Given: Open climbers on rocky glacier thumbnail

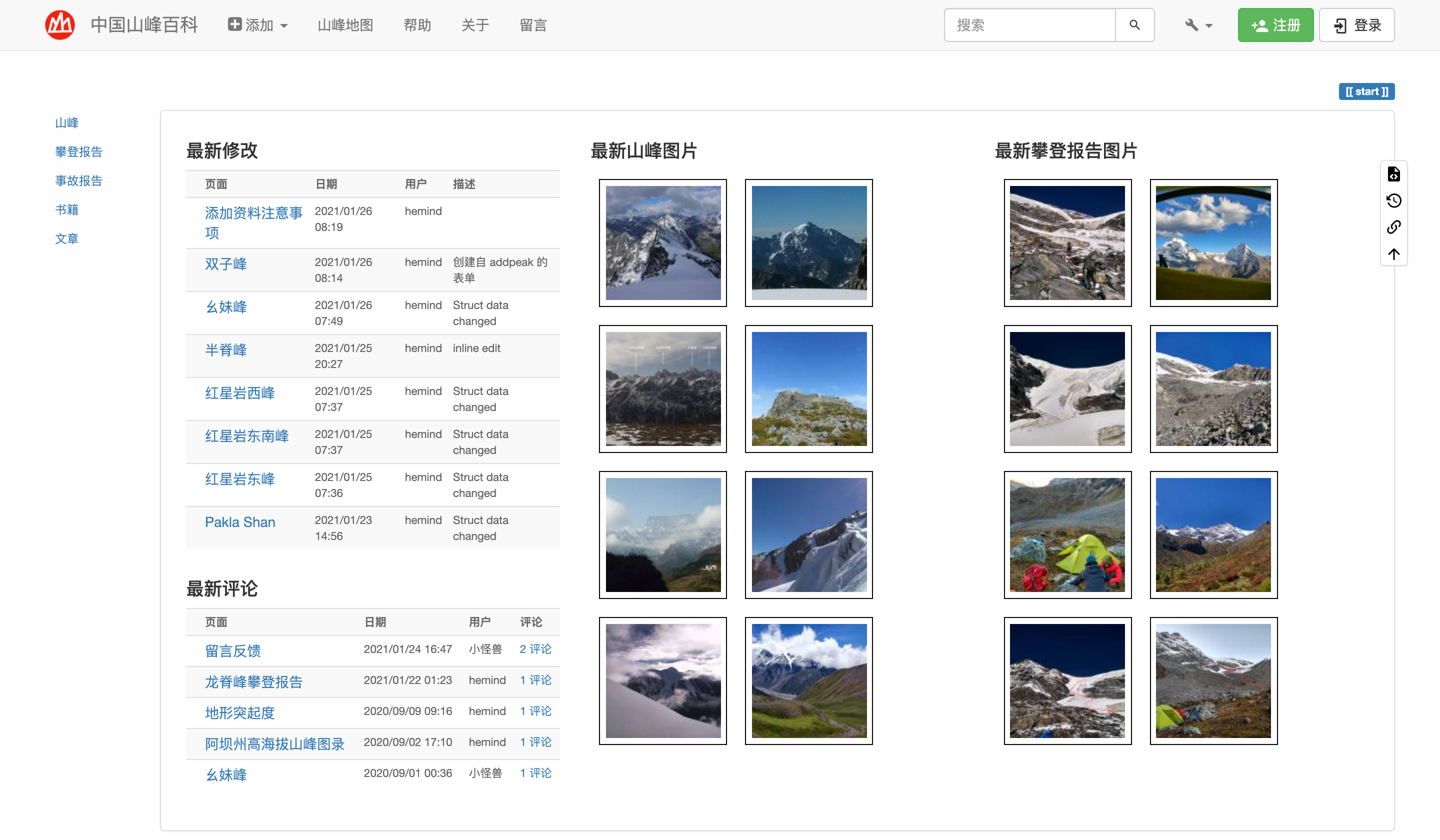Looking at the screenshot, I should (x=1067, y=243).
